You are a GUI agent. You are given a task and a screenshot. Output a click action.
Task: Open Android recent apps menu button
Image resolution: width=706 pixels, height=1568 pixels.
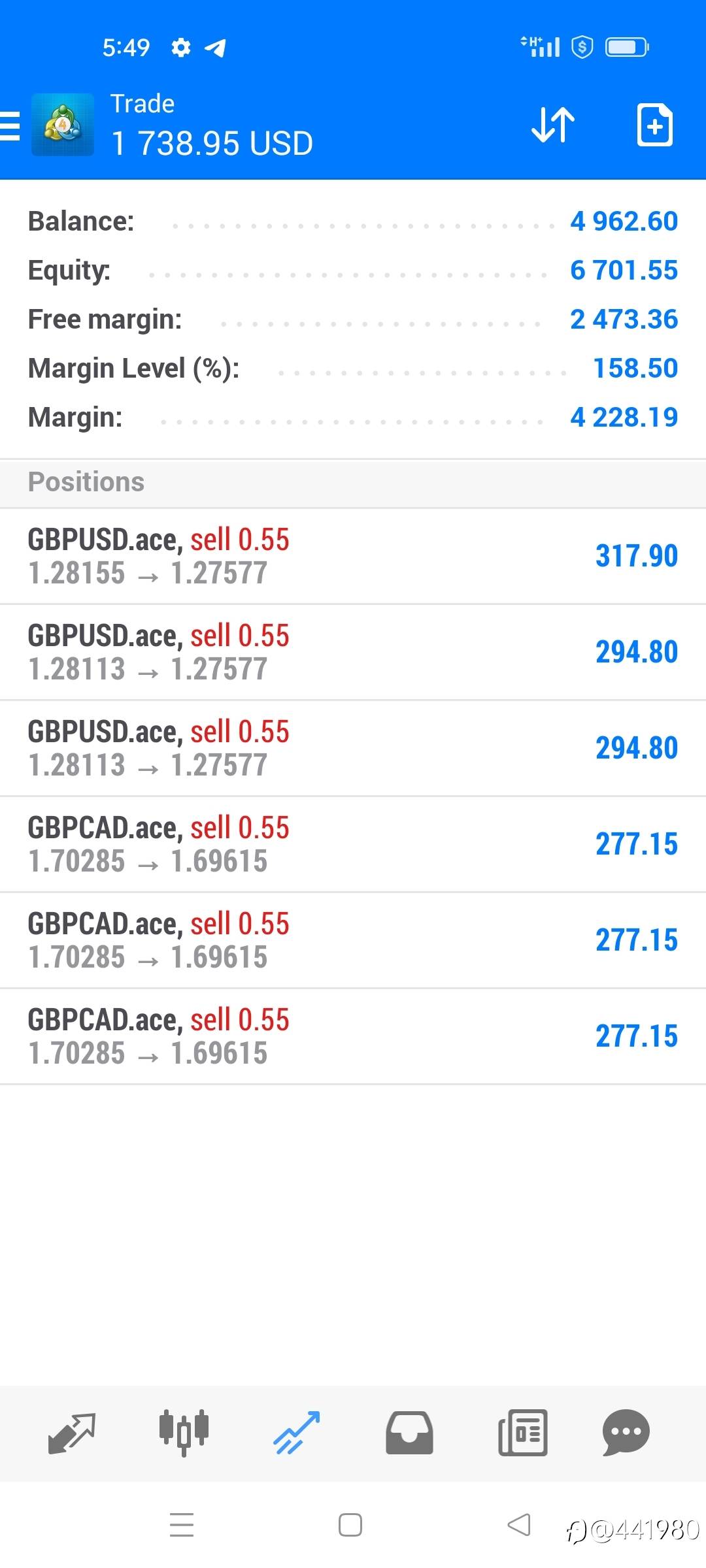click(182, 1525)
